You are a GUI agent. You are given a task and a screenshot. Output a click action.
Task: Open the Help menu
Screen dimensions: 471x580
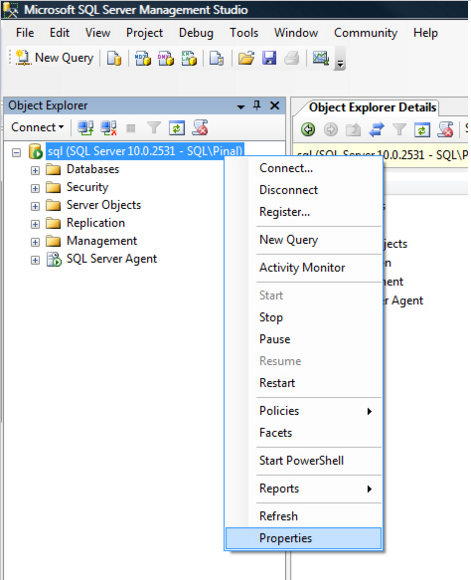pyautogui.click(x=425, y=33)
